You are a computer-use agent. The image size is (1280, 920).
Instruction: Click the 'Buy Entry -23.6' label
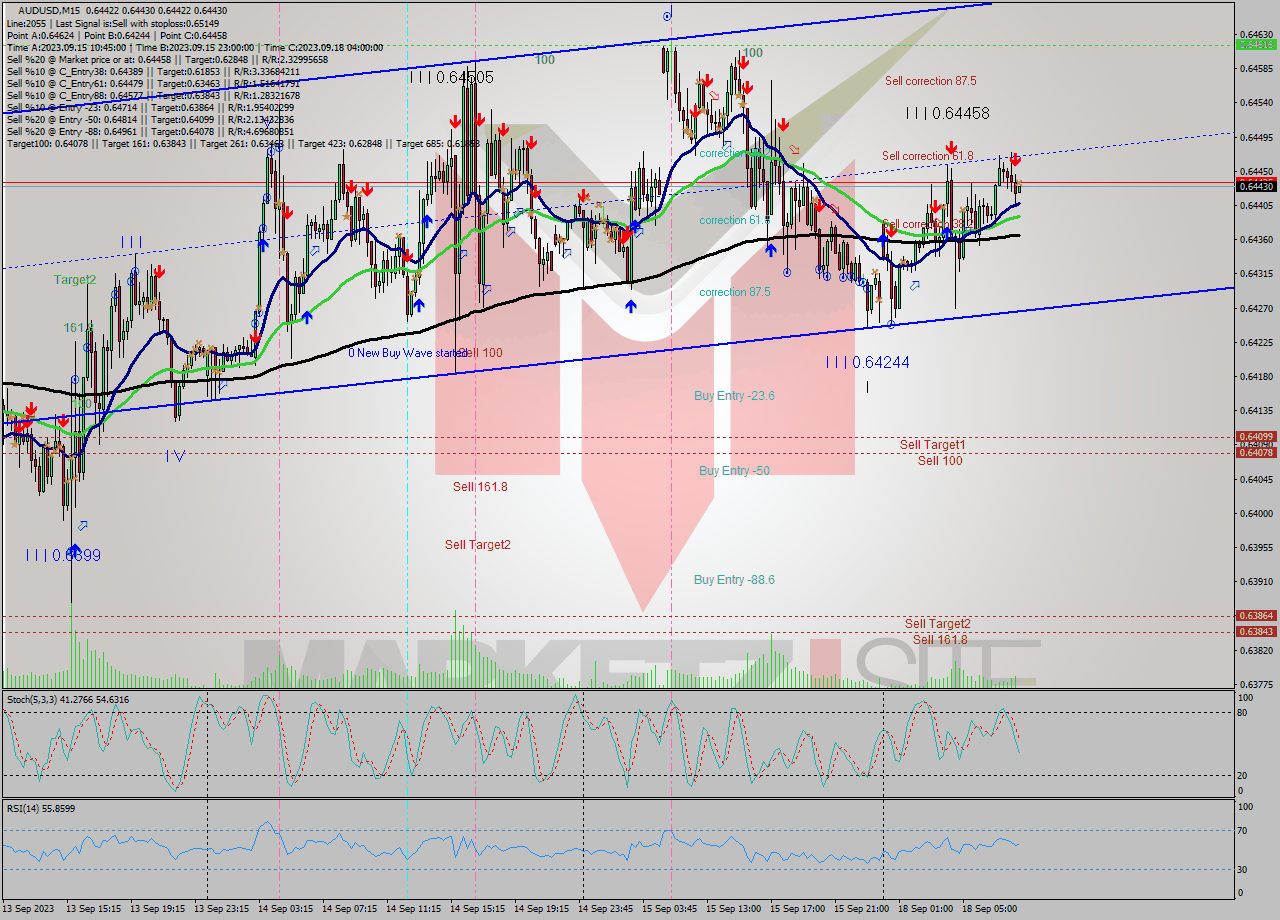[x=734, y=396]
